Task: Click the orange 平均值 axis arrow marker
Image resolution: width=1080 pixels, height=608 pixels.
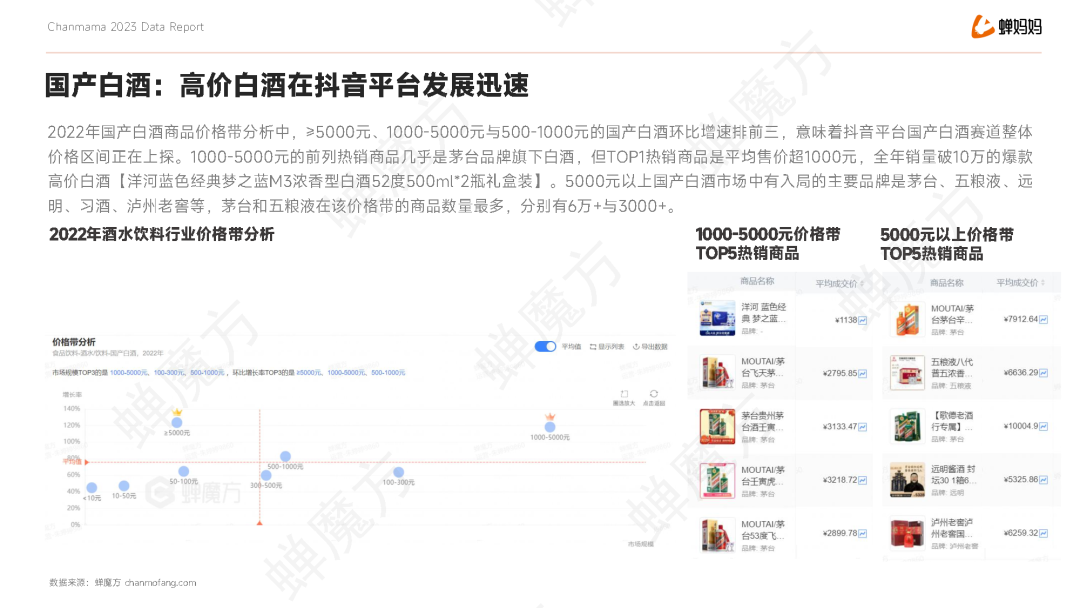Action: (x=87, y=462)
